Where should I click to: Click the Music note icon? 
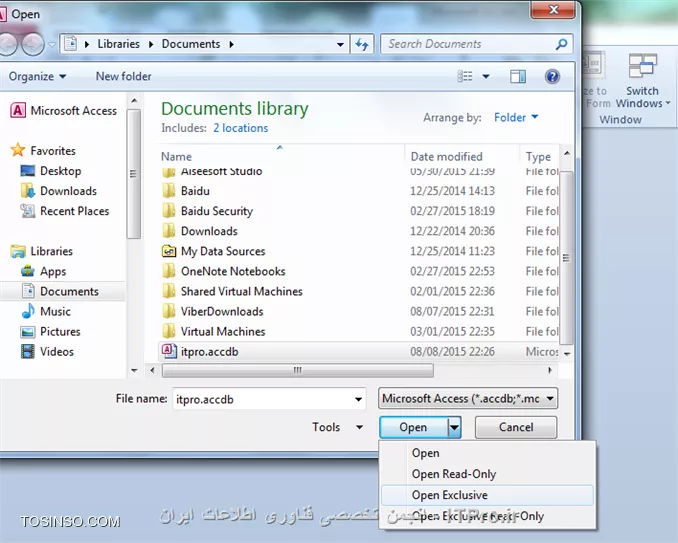[28, 311]
